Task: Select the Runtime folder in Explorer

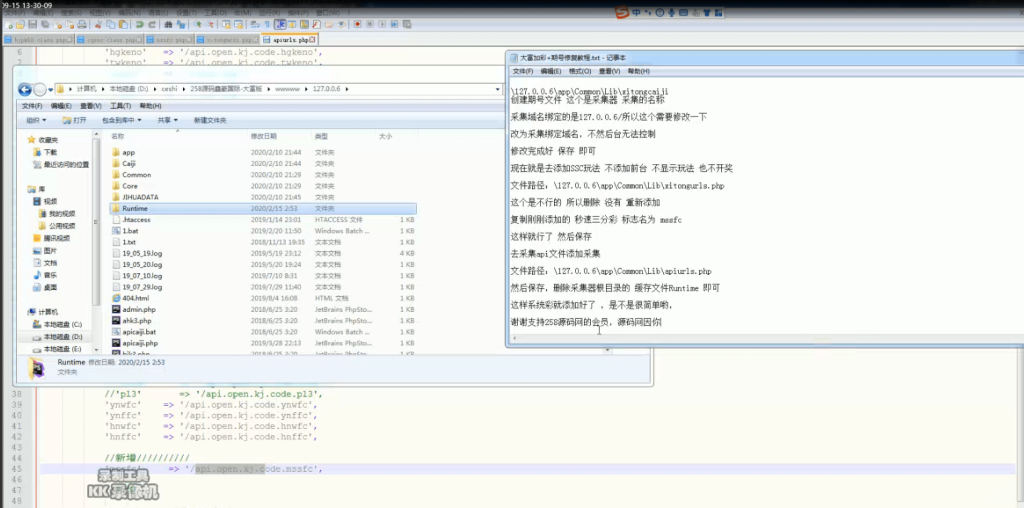Action: (x=263, y=208)
